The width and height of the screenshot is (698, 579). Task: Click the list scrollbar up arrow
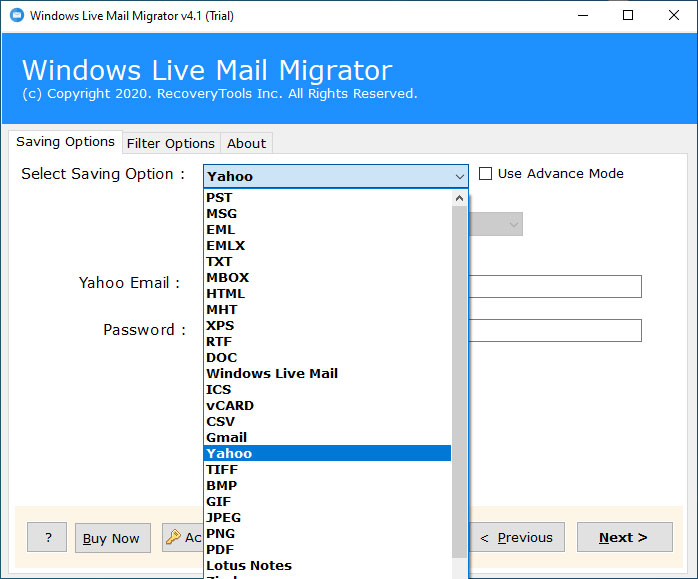(459, 198)
